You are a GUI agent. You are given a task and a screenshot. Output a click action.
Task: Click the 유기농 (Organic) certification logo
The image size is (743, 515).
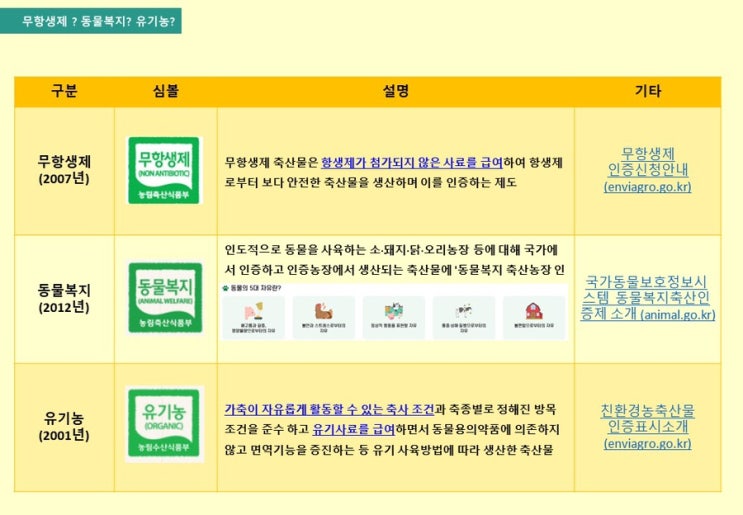pos(164,424)
